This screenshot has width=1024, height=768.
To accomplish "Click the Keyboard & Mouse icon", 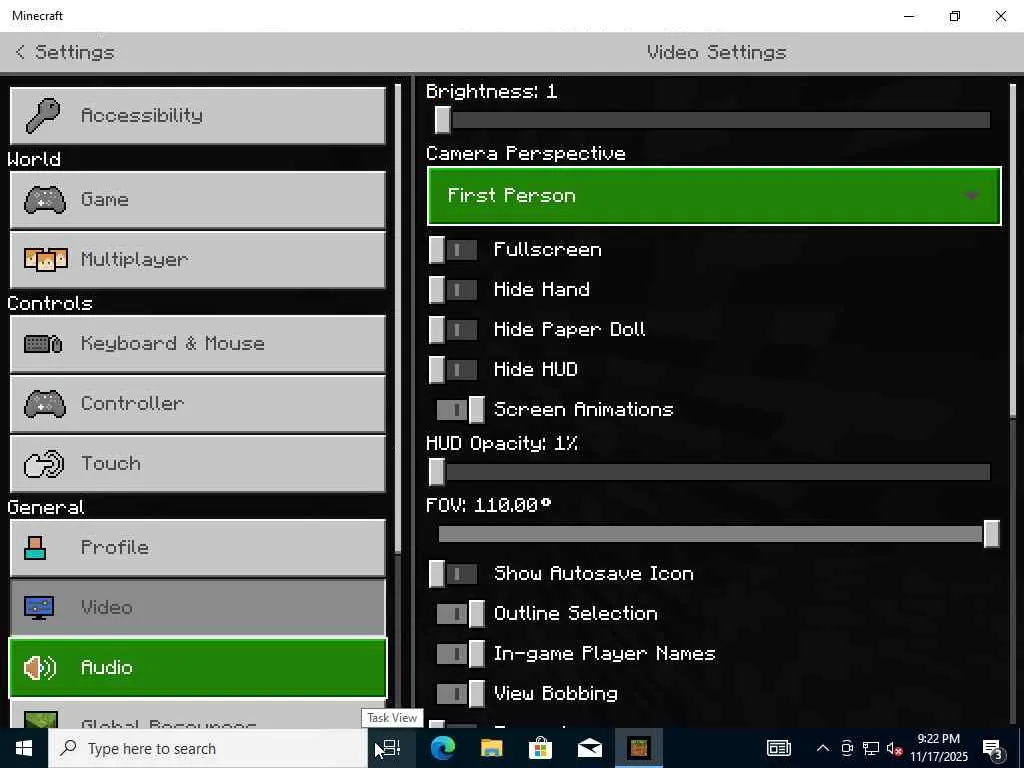I will coord(43,344).
